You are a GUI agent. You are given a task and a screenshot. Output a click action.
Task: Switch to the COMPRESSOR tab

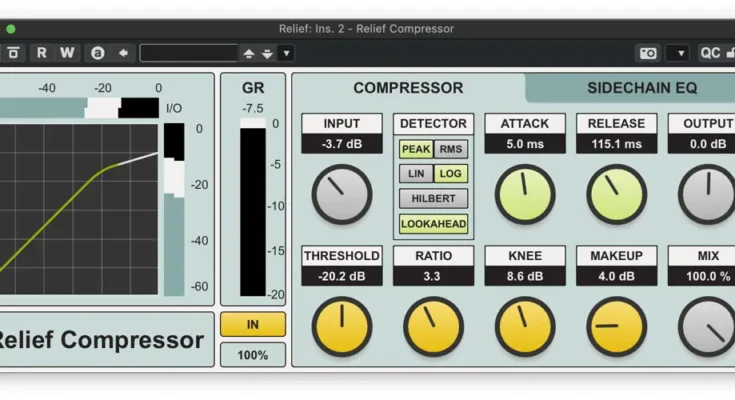point(408,88)
